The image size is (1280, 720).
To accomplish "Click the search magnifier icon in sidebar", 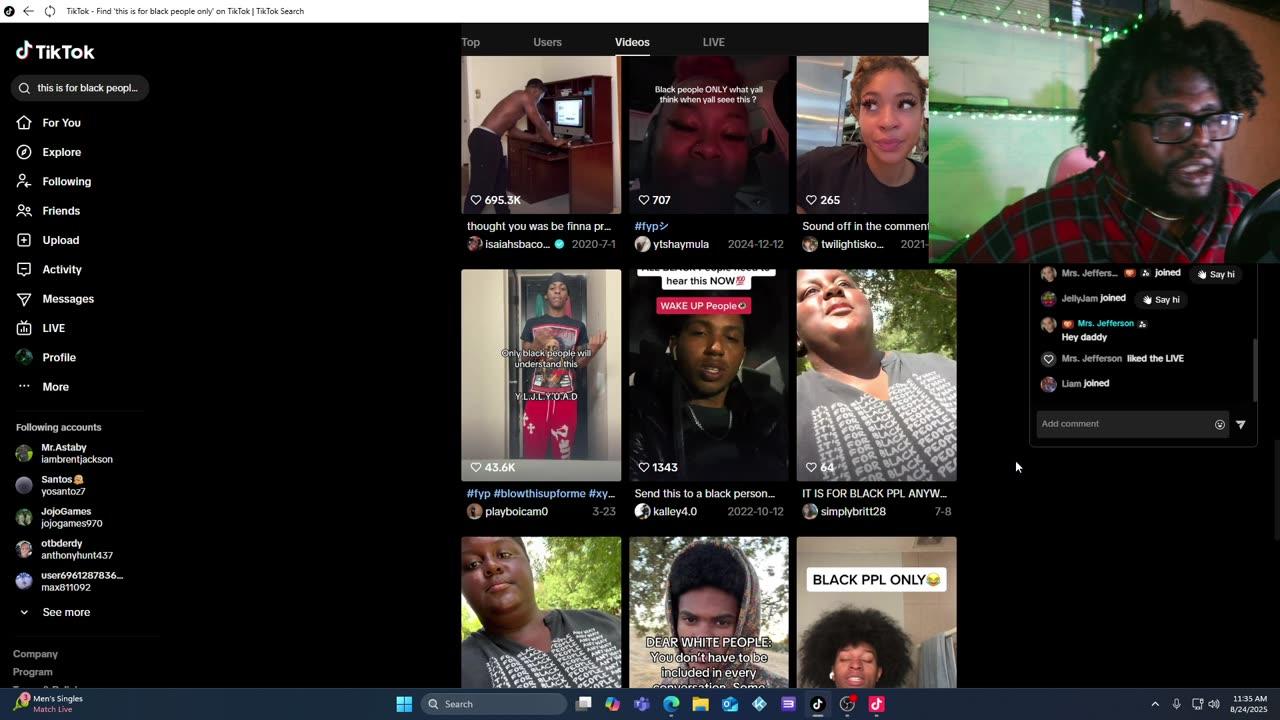I will pos(24,88).
